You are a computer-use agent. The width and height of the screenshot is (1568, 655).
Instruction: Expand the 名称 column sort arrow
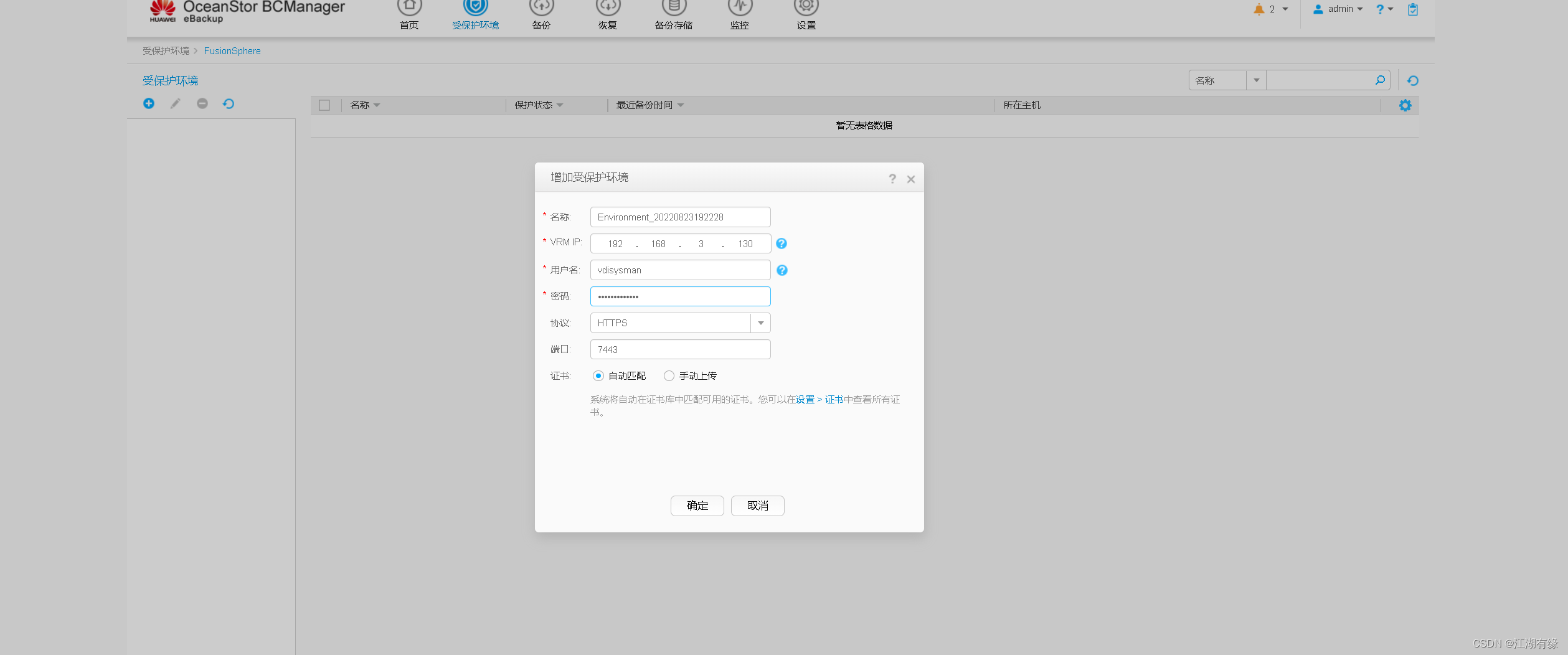(377, 105)
